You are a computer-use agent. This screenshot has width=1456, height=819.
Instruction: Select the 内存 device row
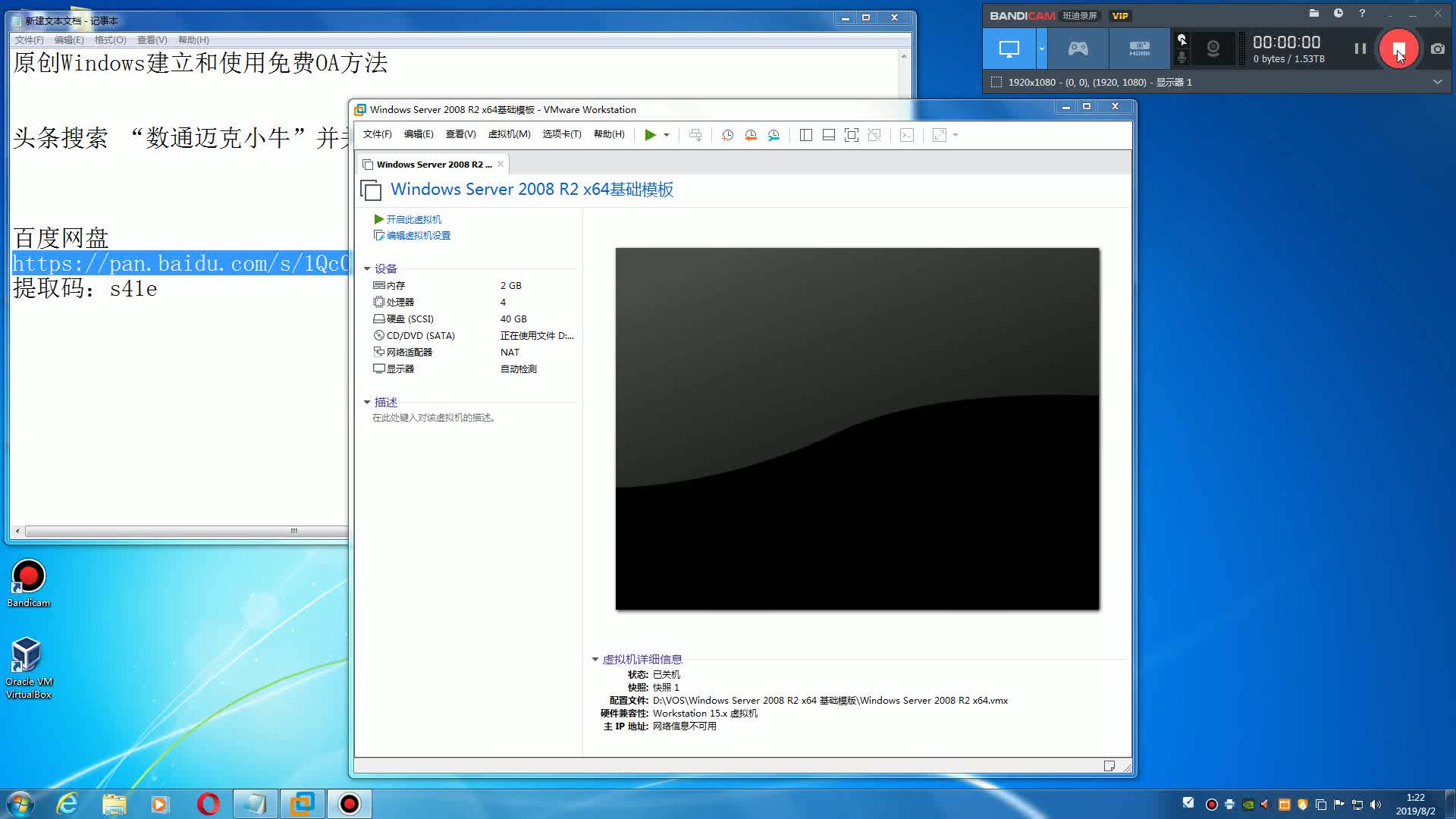coord(473,286)
